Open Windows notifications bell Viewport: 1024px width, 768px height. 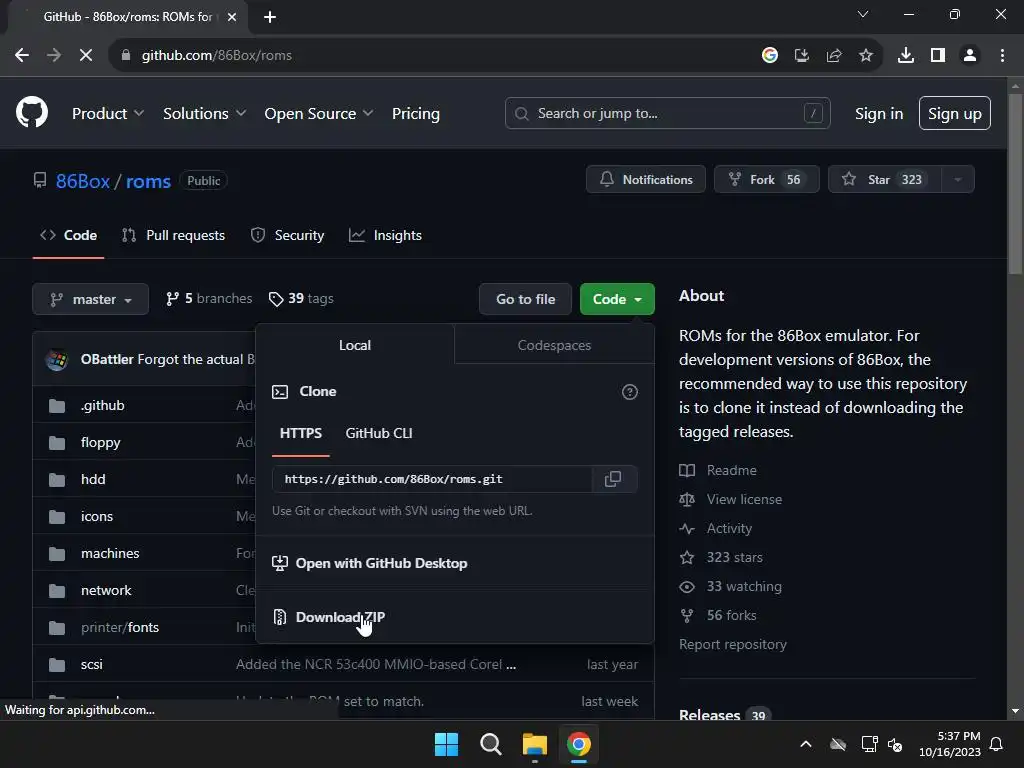coord(997,744)
